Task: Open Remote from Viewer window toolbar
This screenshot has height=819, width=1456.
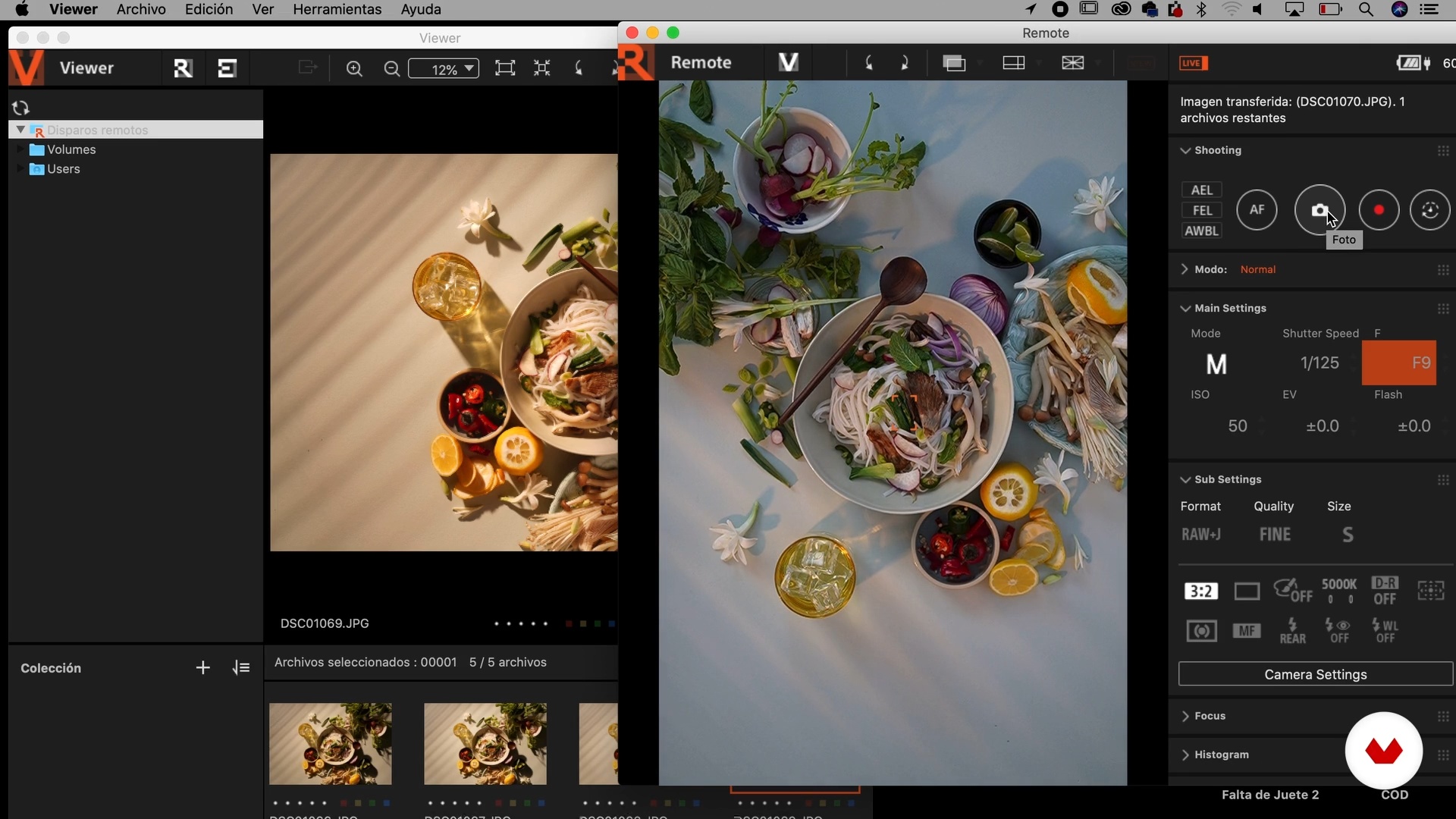Action: click(x=183, y=68)
